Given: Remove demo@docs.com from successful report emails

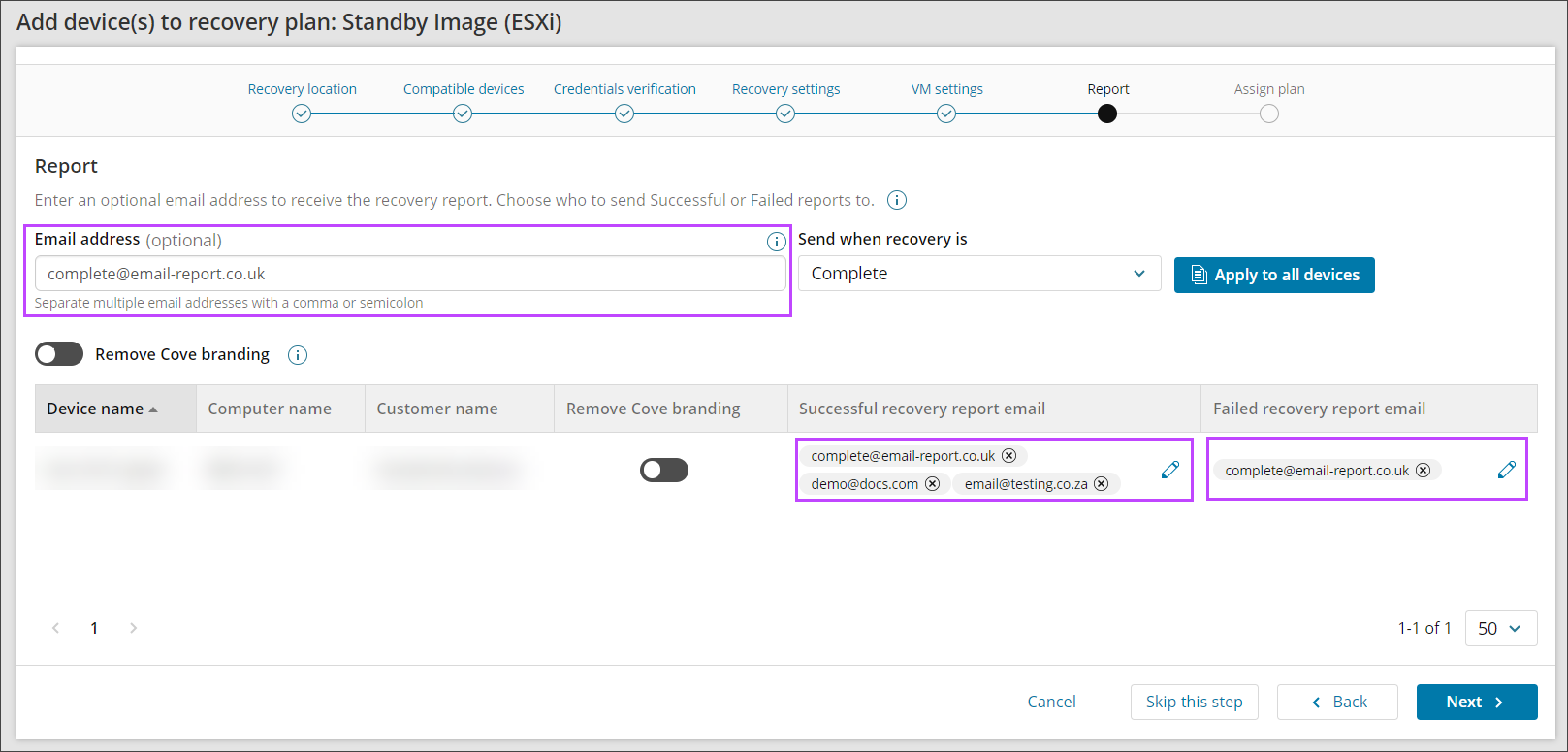Looking at the screenshot, I should click(x=932, y=484).
